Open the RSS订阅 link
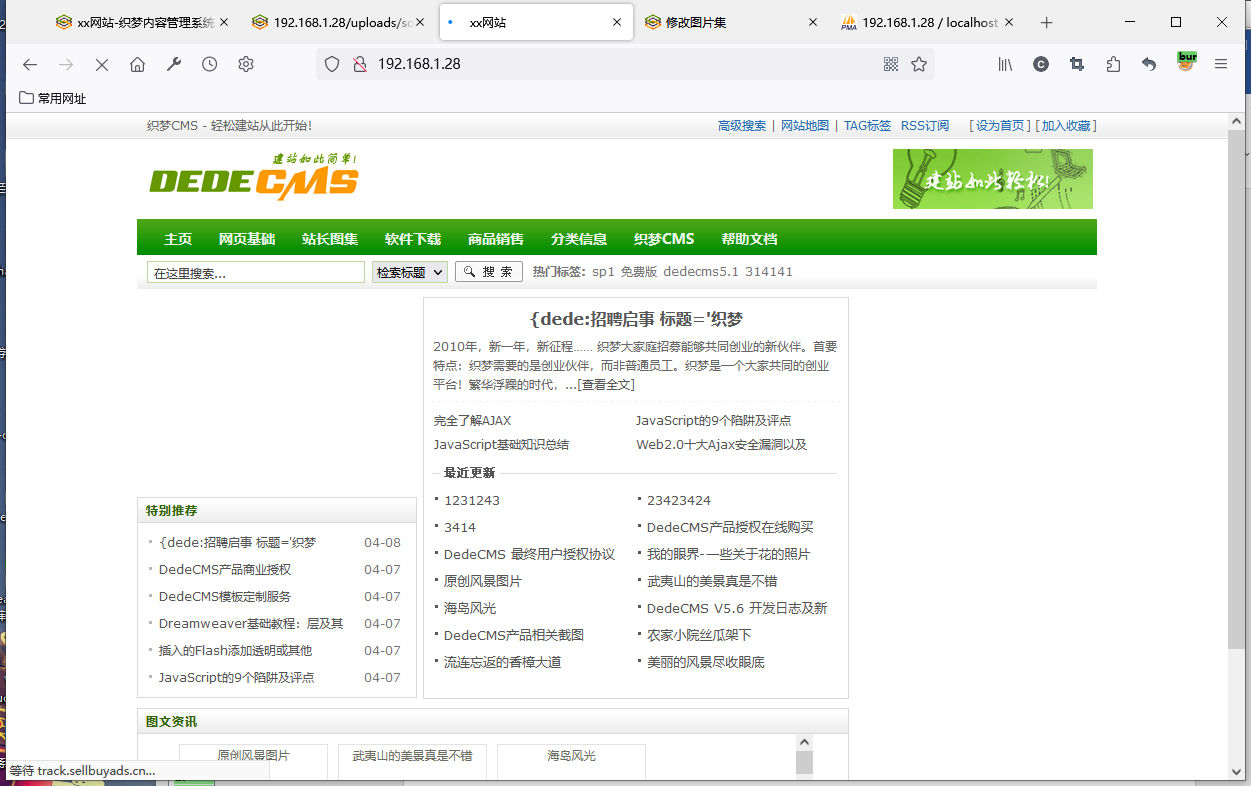Screen dimensions: 1251x786 click(x=925, y=126)
